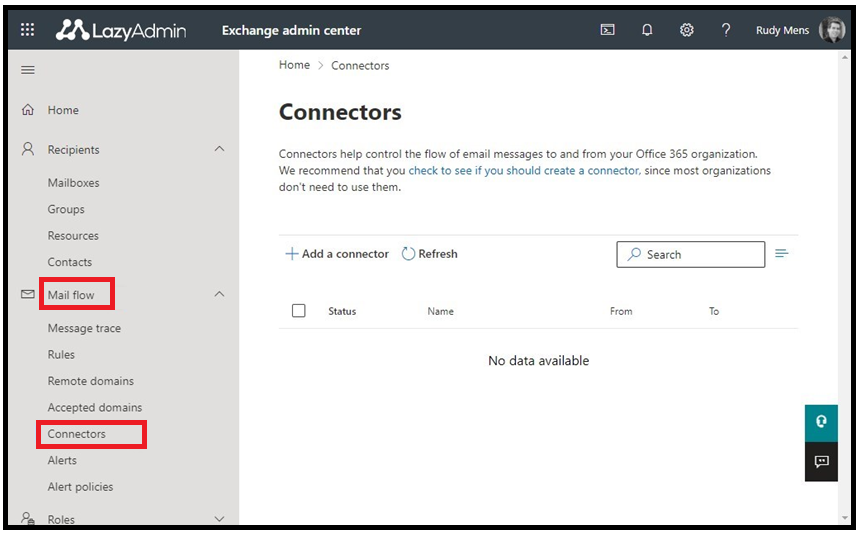Click the Connectors page heading

340,112
